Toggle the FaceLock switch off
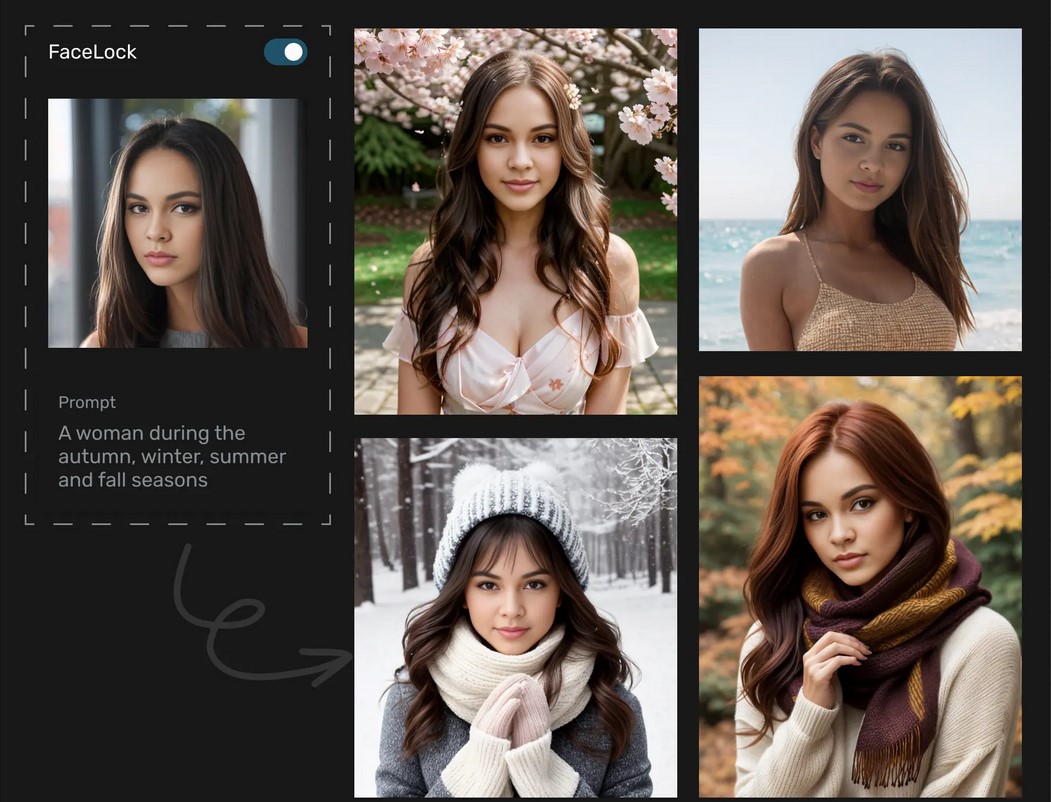This screenshot has width=1051, height=802. click(x=286, y=52)
